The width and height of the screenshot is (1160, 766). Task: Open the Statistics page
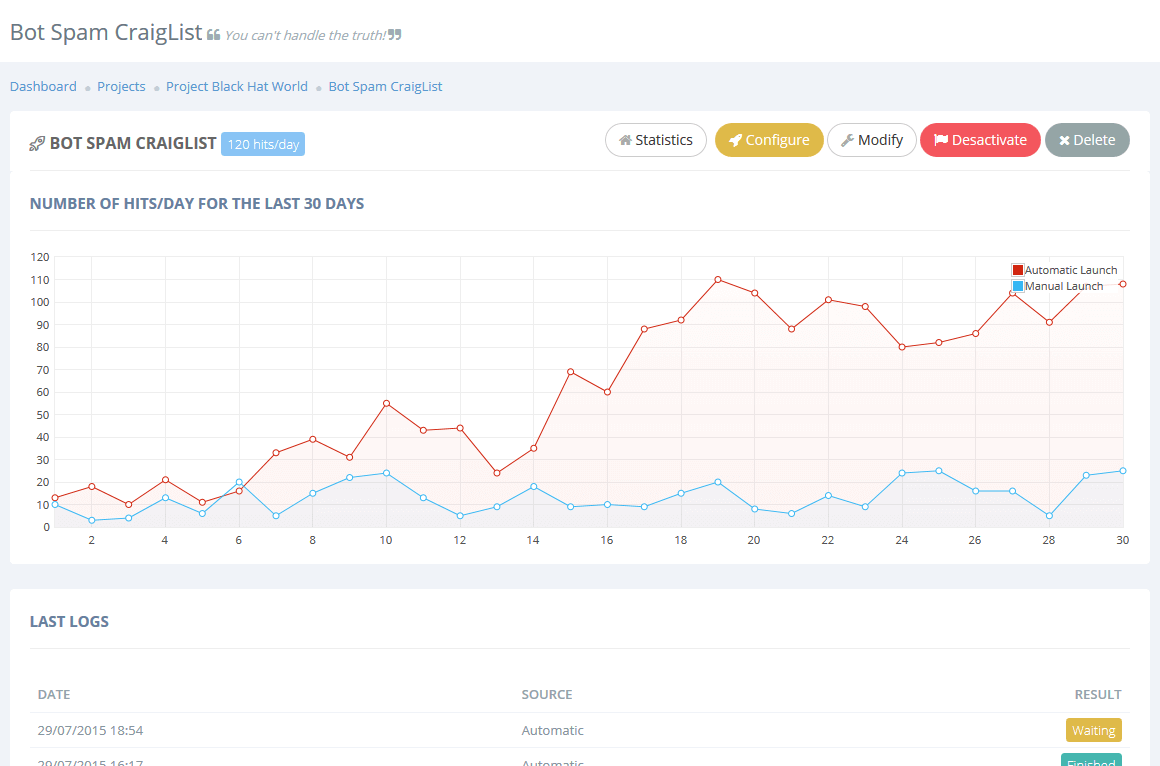[x=655, y=140]
